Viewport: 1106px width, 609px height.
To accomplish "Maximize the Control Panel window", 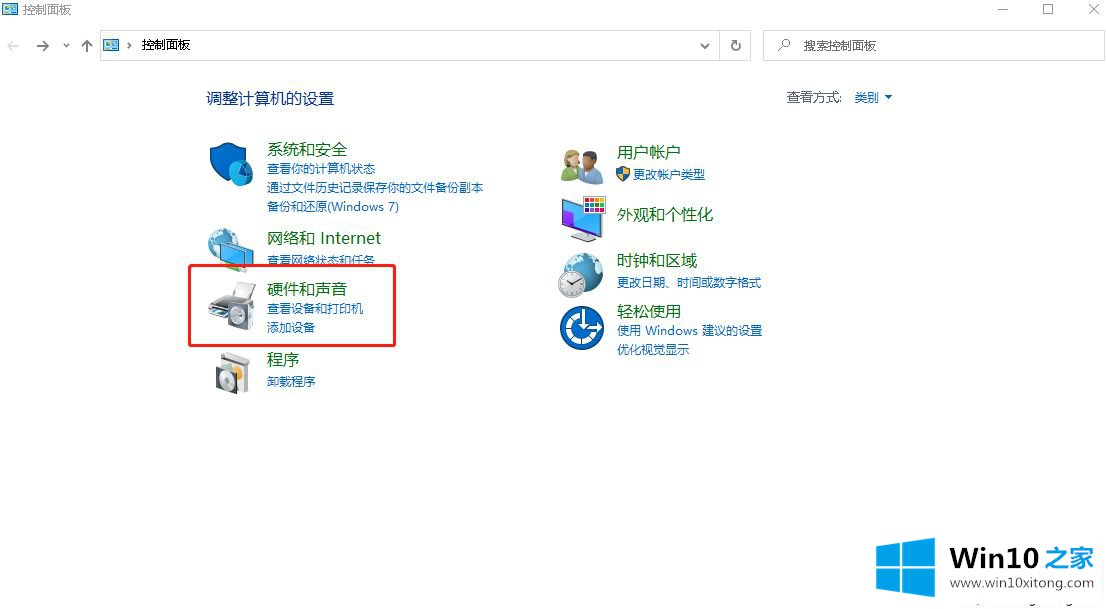I will (1048, 9).
